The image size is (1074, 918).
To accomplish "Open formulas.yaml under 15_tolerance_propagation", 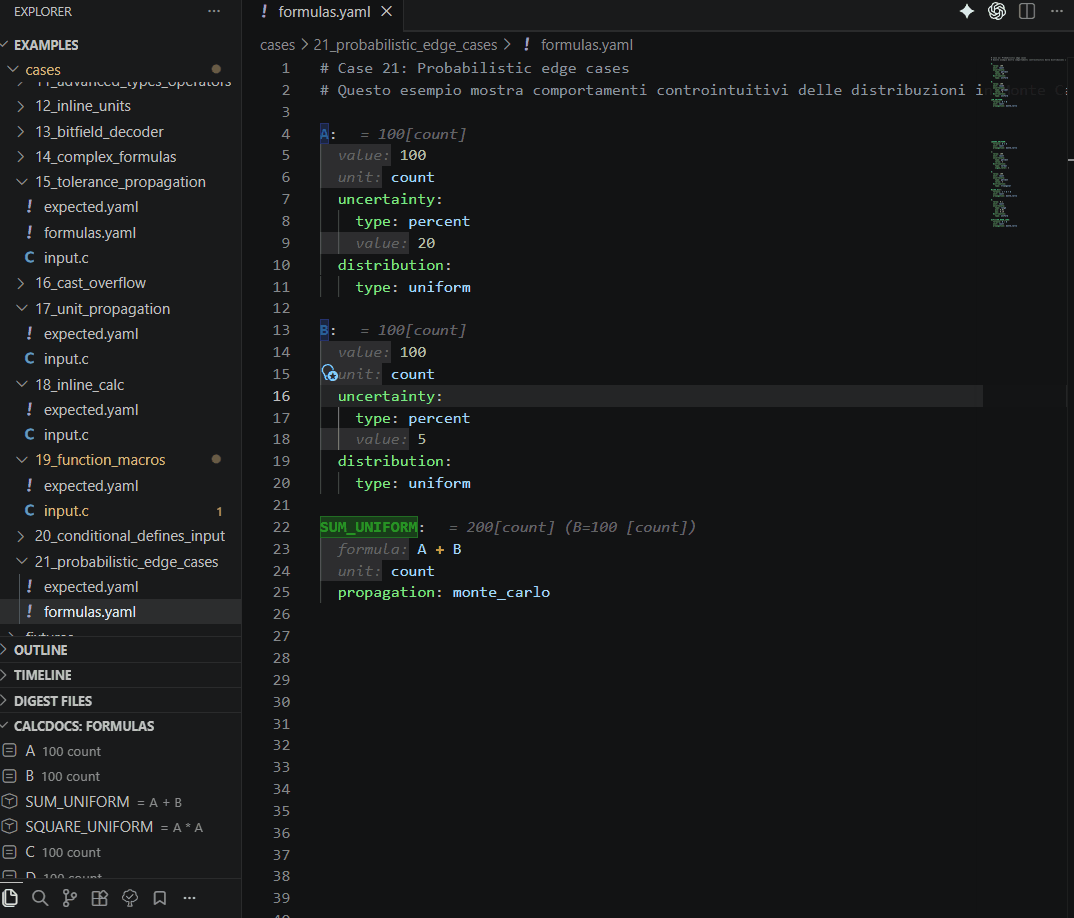I will click(x=90, y=233).
